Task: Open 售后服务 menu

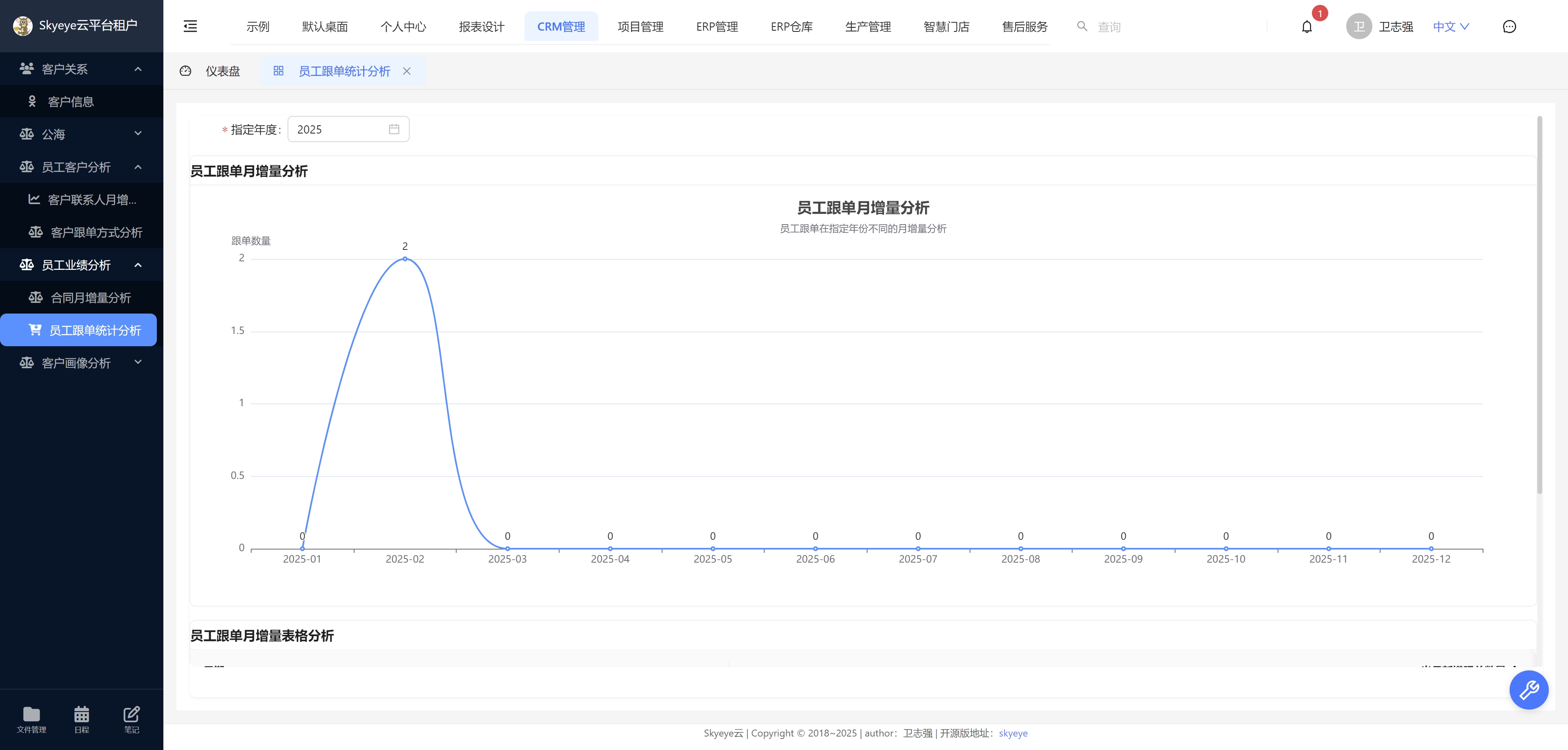Action: (1025, 27)
